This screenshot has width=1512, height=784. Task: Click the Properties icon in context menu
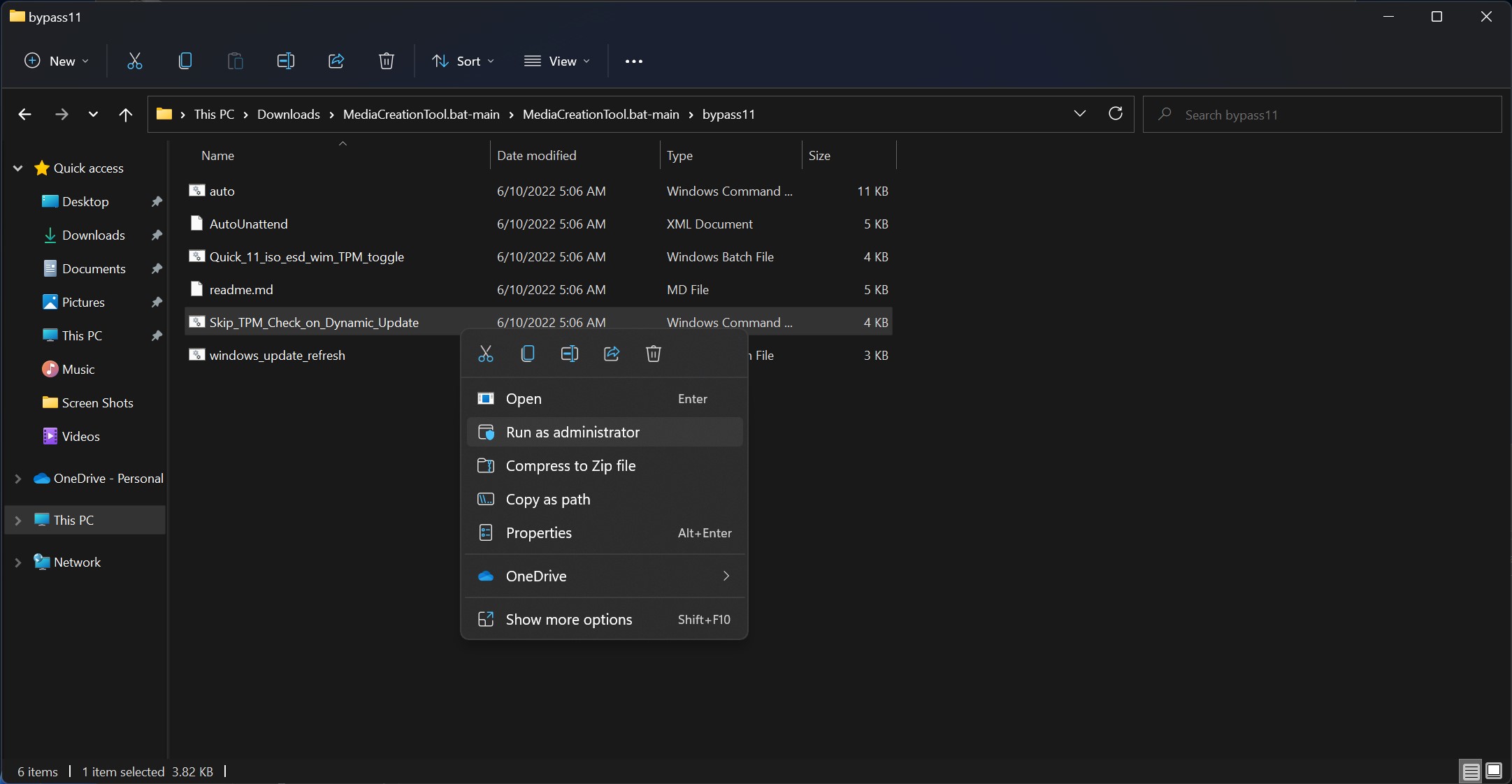click(x=487, y=532)
